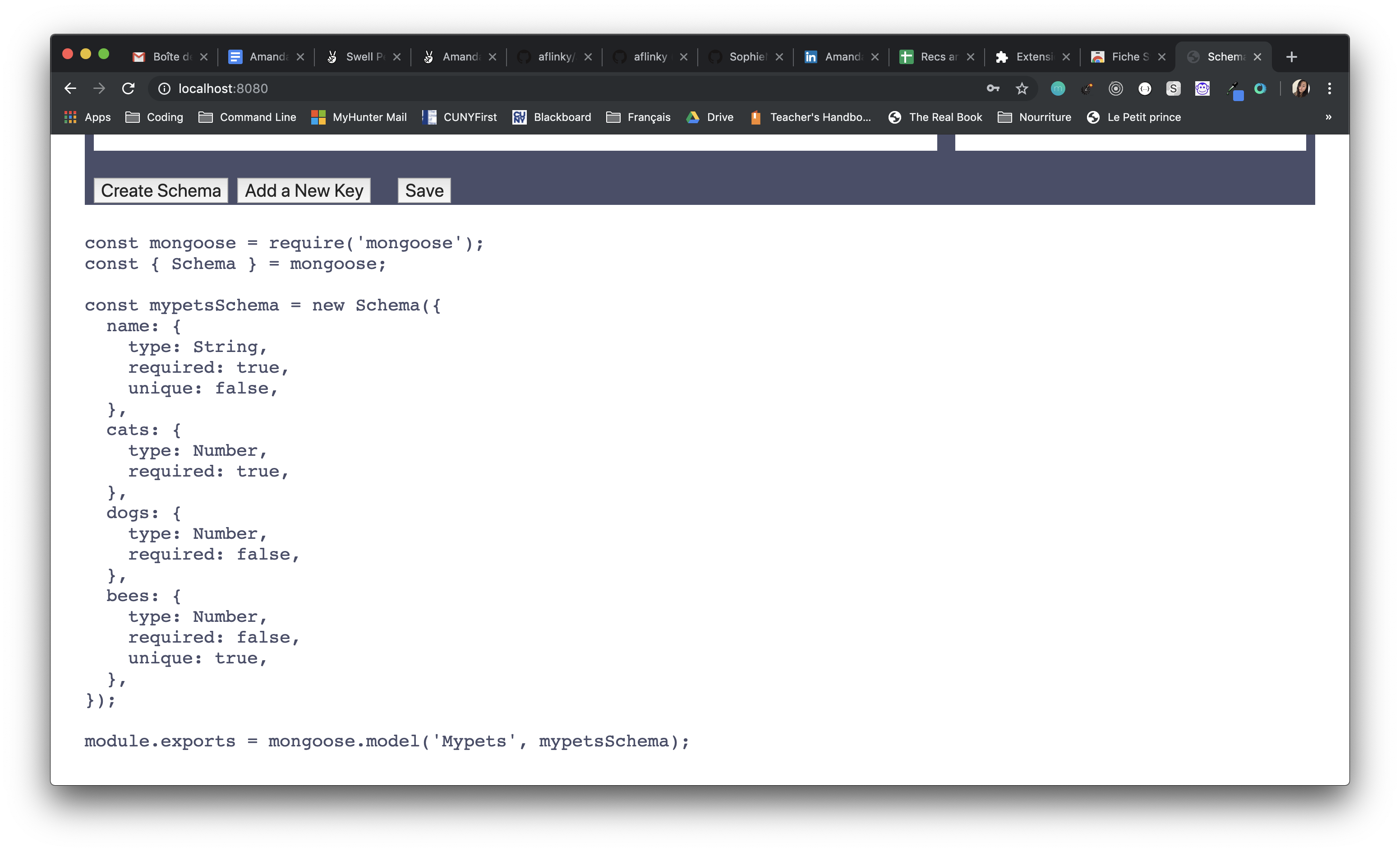The image size is (1400, 852).
Task: Open the Command Line bookmarks folder
Action: coord(247,117)
